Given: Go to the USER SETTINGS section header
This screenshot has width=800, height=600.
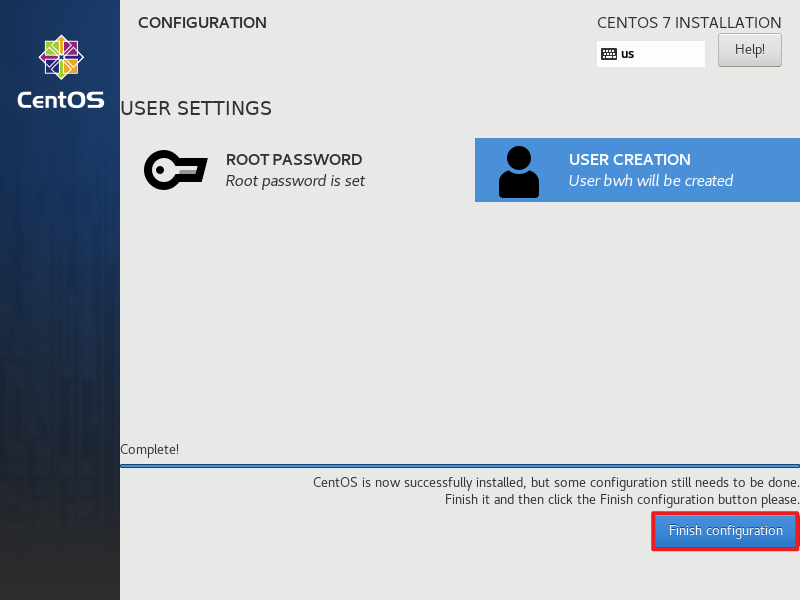Looking at the screenshot, I should click(x=195, y=108).
